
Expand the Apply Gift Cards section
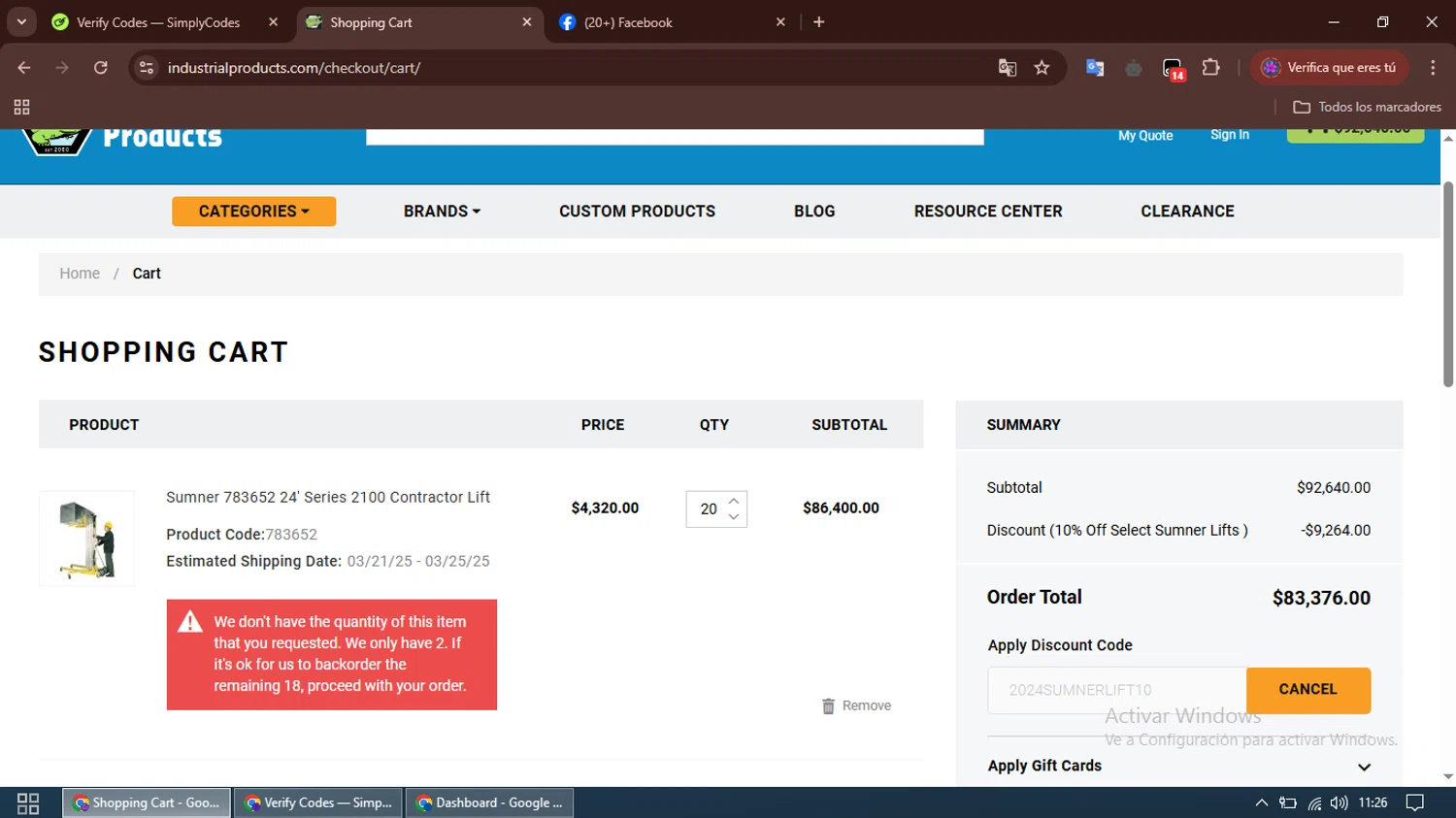click(1178, 766)
